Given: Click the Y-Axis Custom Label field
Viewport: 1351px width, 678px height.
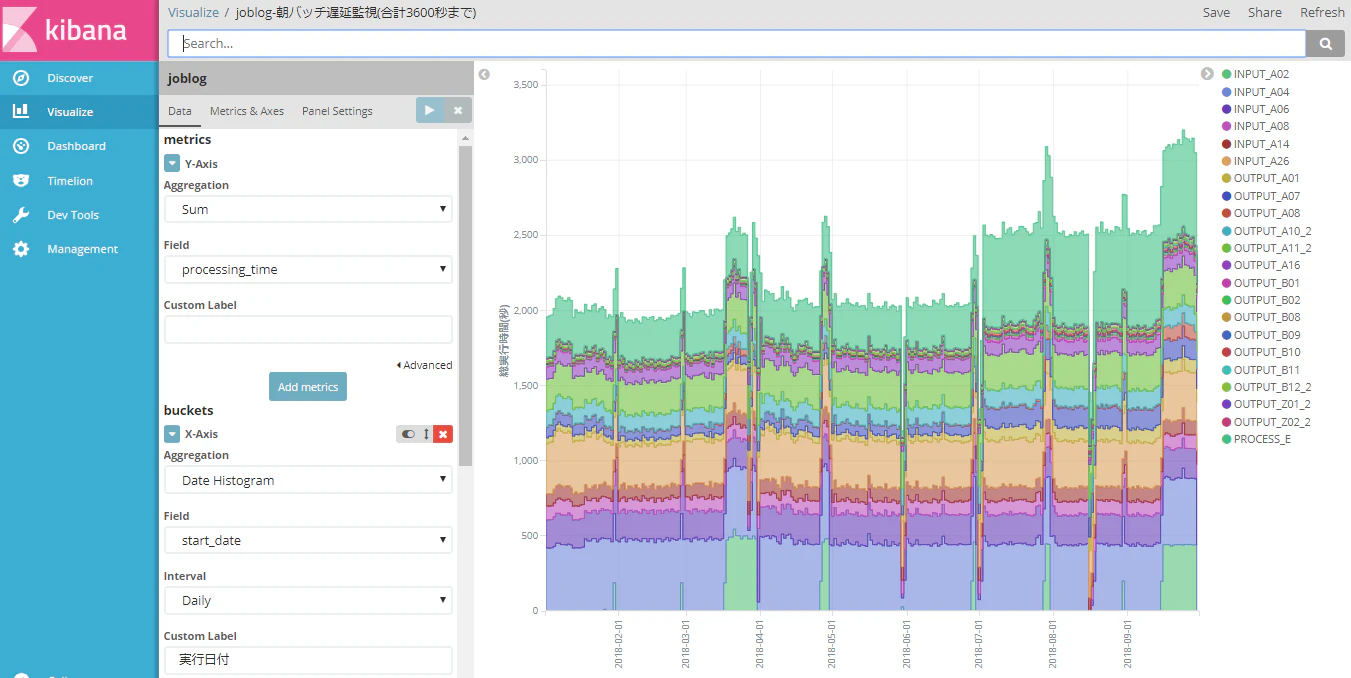Looking at the screenshot, I should pyautogui.click(x=308, y=329).
